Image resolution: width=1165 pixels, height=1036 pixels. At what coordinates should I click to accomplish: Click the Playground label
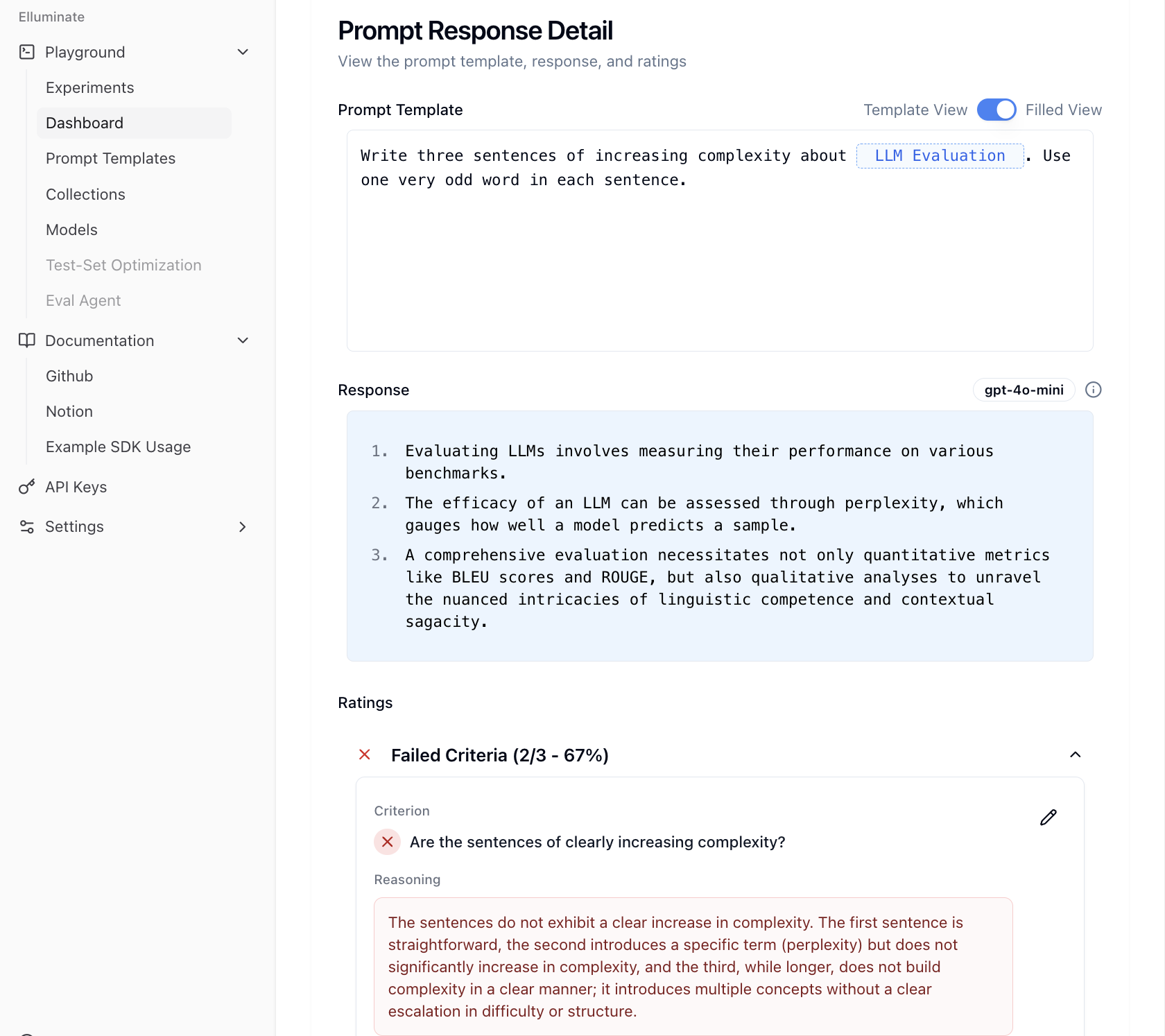click(85, 52)
